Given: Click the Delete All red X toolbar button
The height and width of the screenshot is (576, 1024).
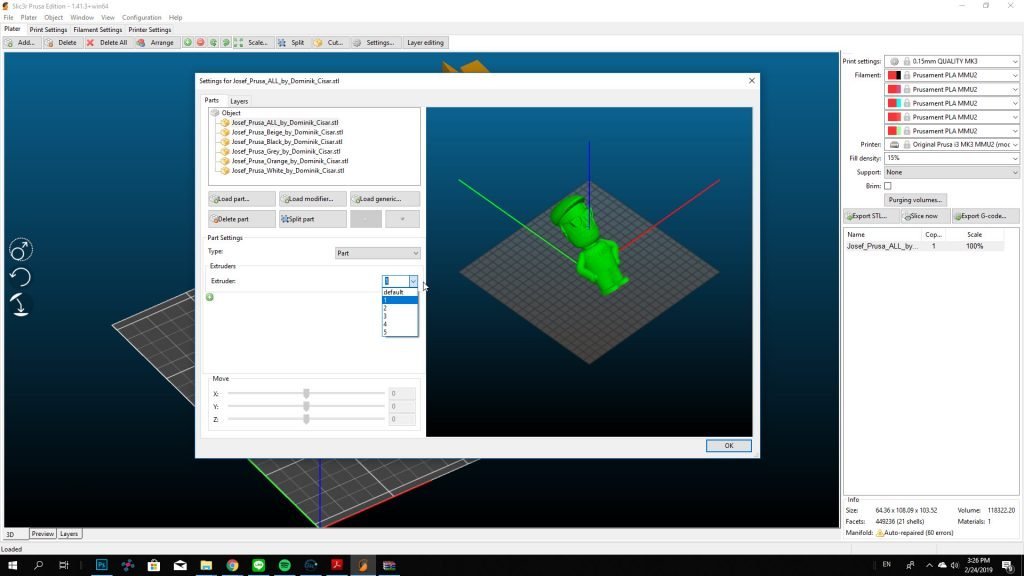Looking at the screenshot, I should (107, 43).
